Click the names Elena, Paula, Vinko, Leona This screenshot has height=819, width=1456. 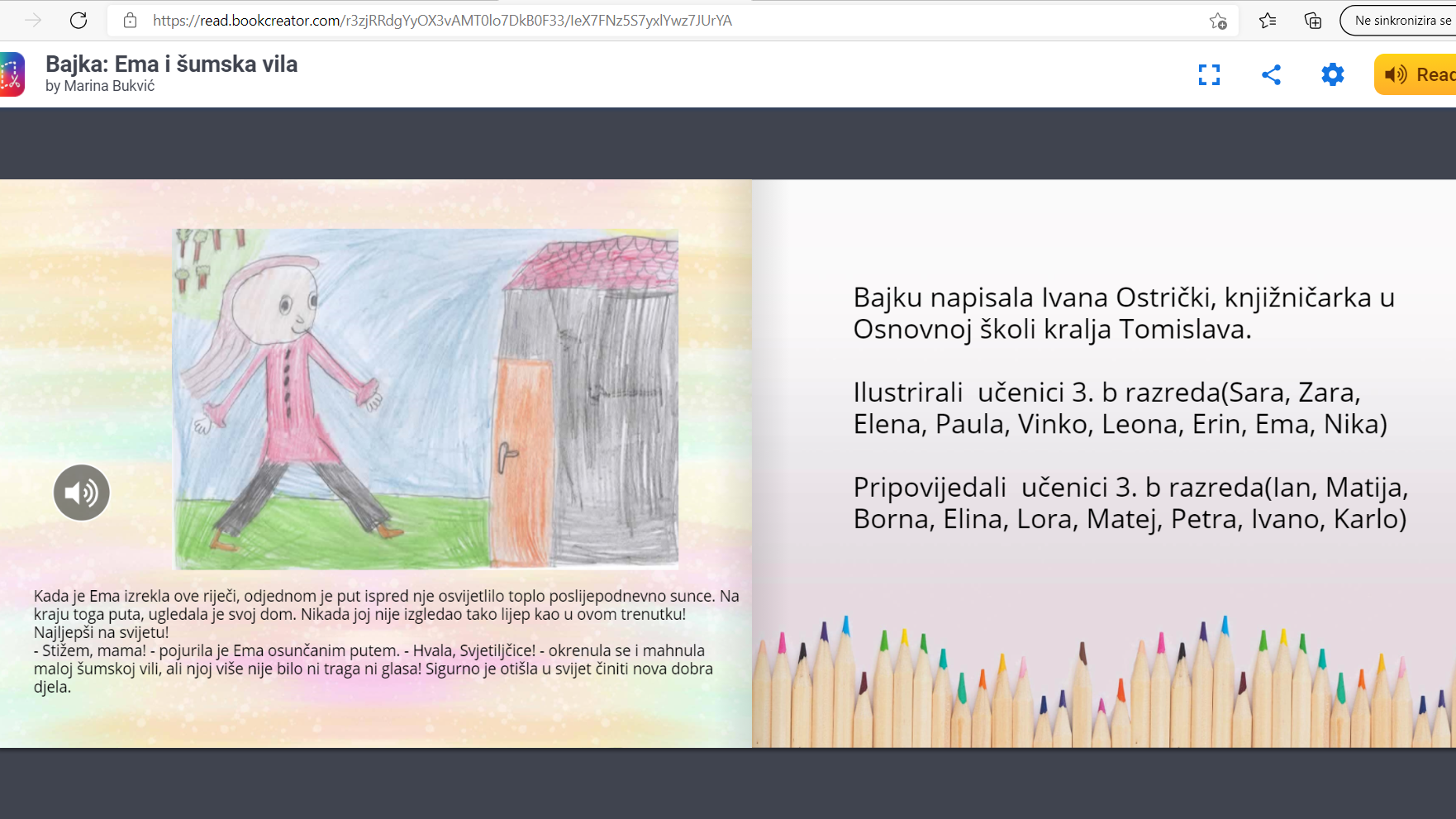[x=1019, y=424]
